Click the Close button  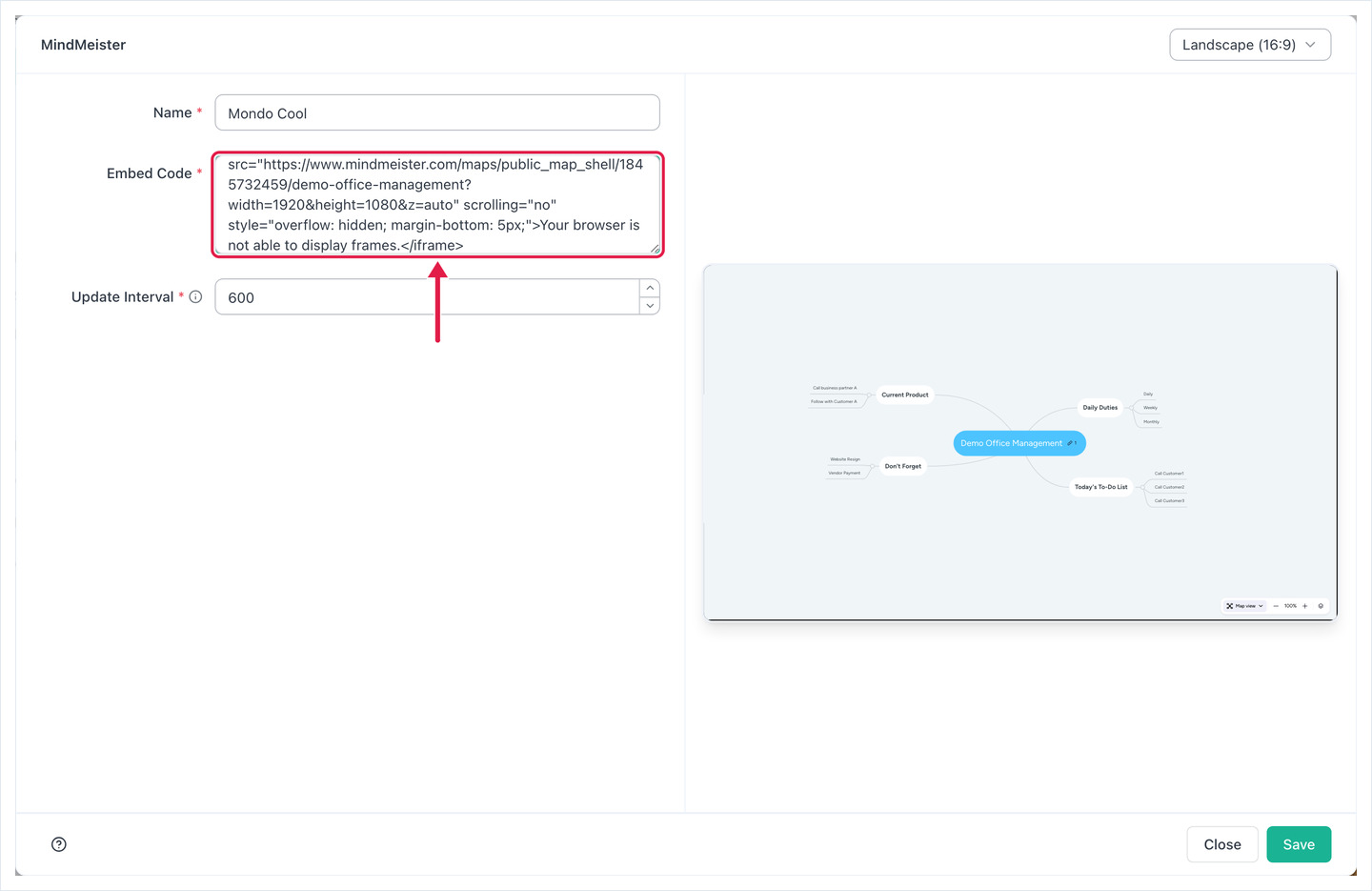click(x=1222, y=844)
